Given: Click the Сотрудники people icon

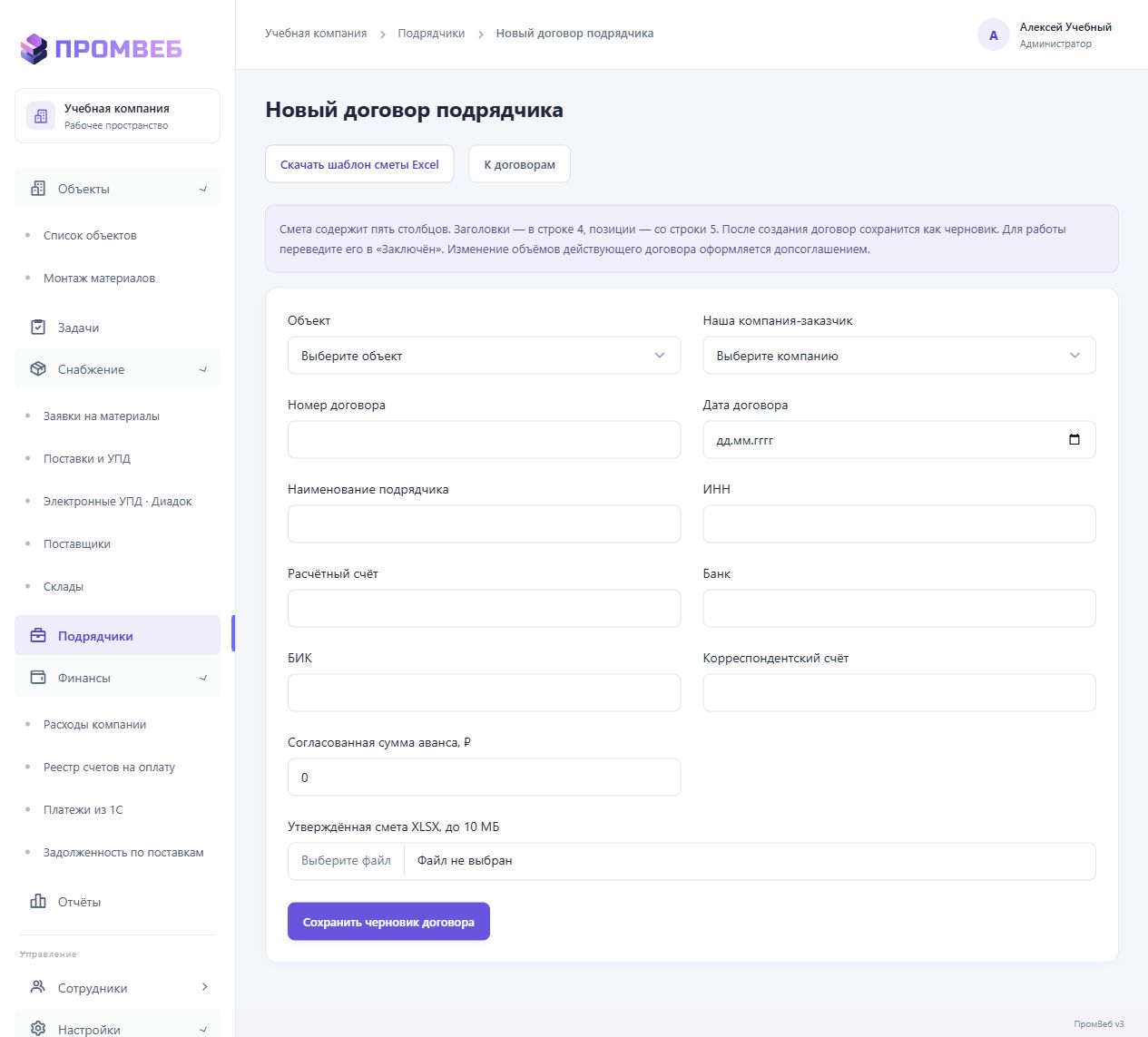Looking at the screenshot, I should click(x=38, y=987).
